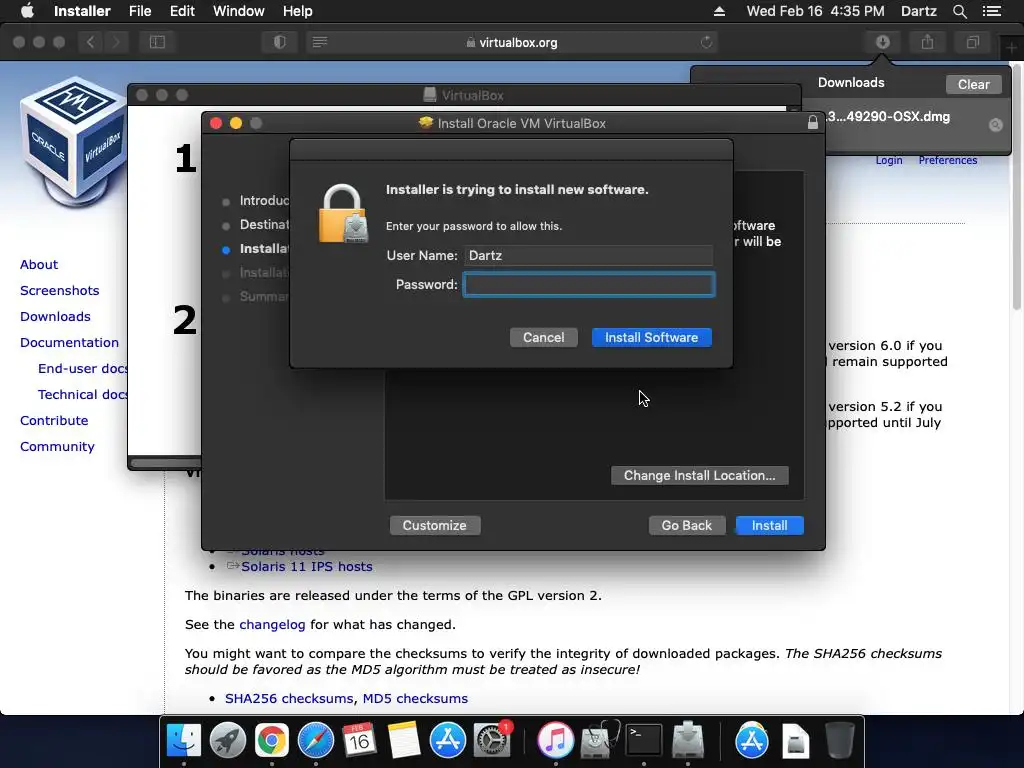Click the blue Install button in the installer
The width and height of the screenshot is (1024, 768).
coord(769,526)
